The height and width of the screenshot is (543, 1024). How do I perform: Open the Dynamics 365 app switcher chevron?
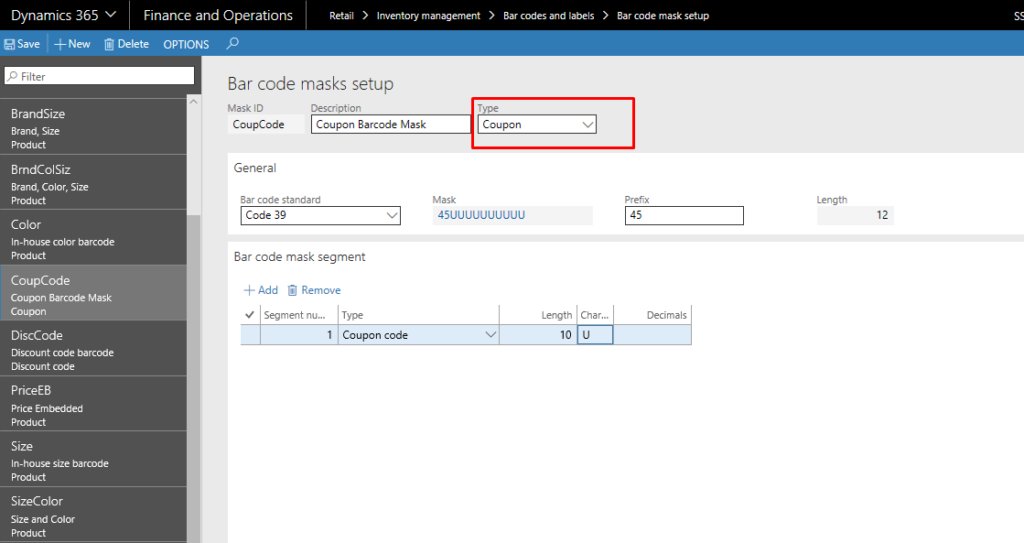(110, 15)
